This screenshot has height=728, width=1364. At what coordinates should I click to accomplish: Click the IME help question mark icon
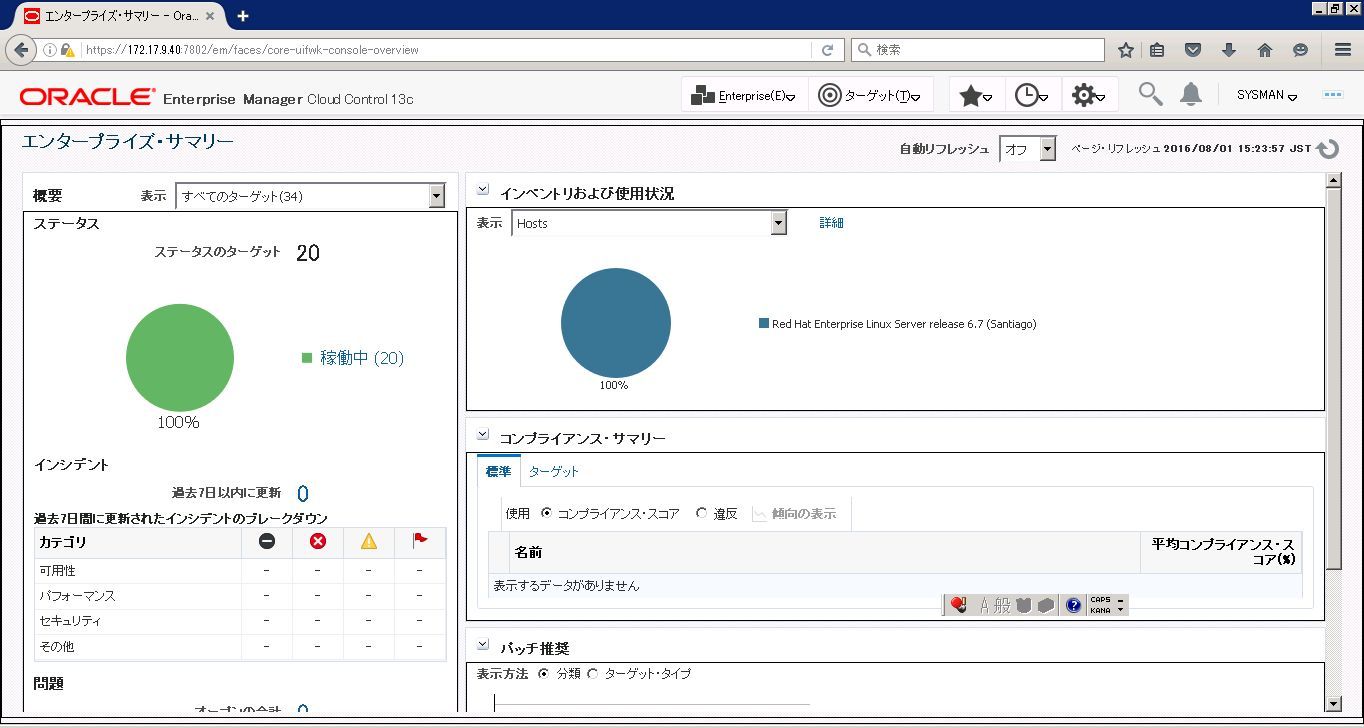coord(1073,605)
